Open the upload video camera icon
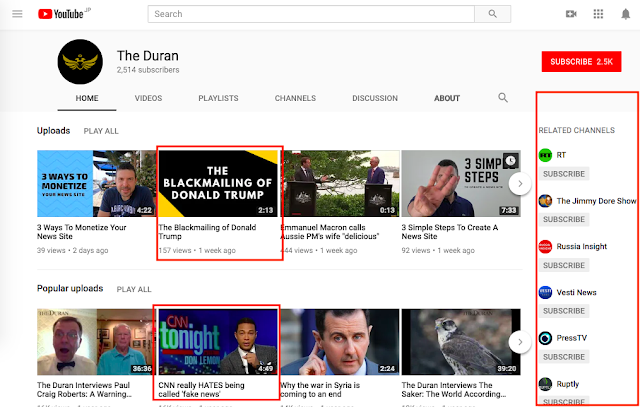This screenshot has width=640, height=407. 571,14
